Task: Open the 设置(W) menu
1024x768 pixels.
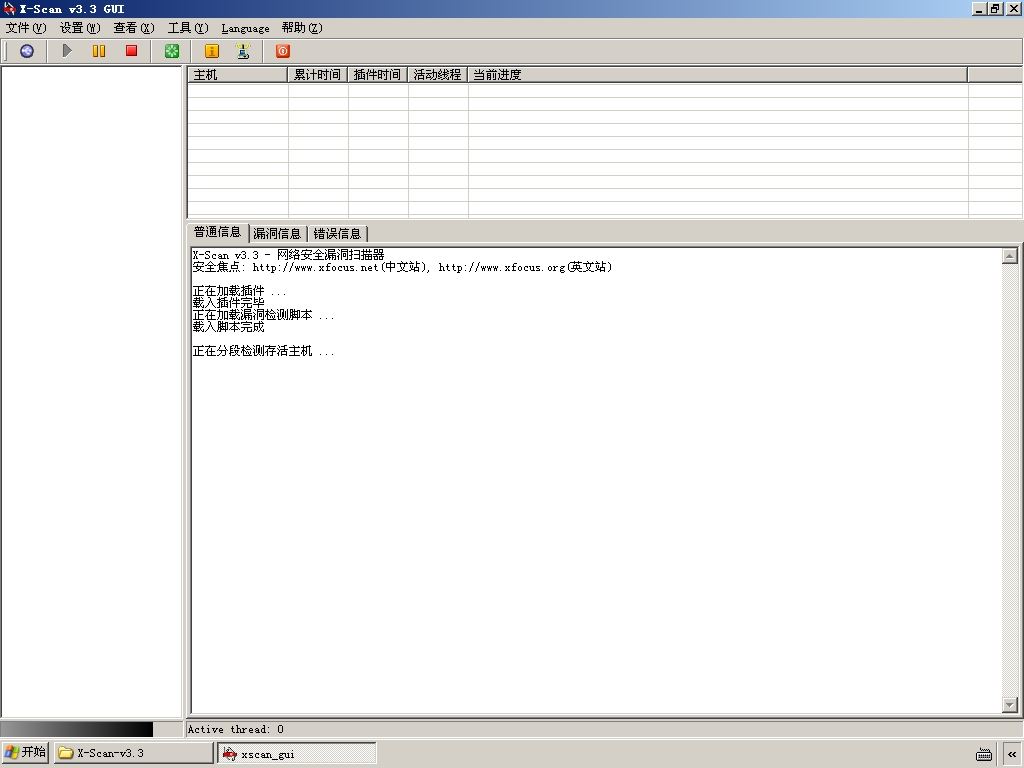Action: click(80, 28)
